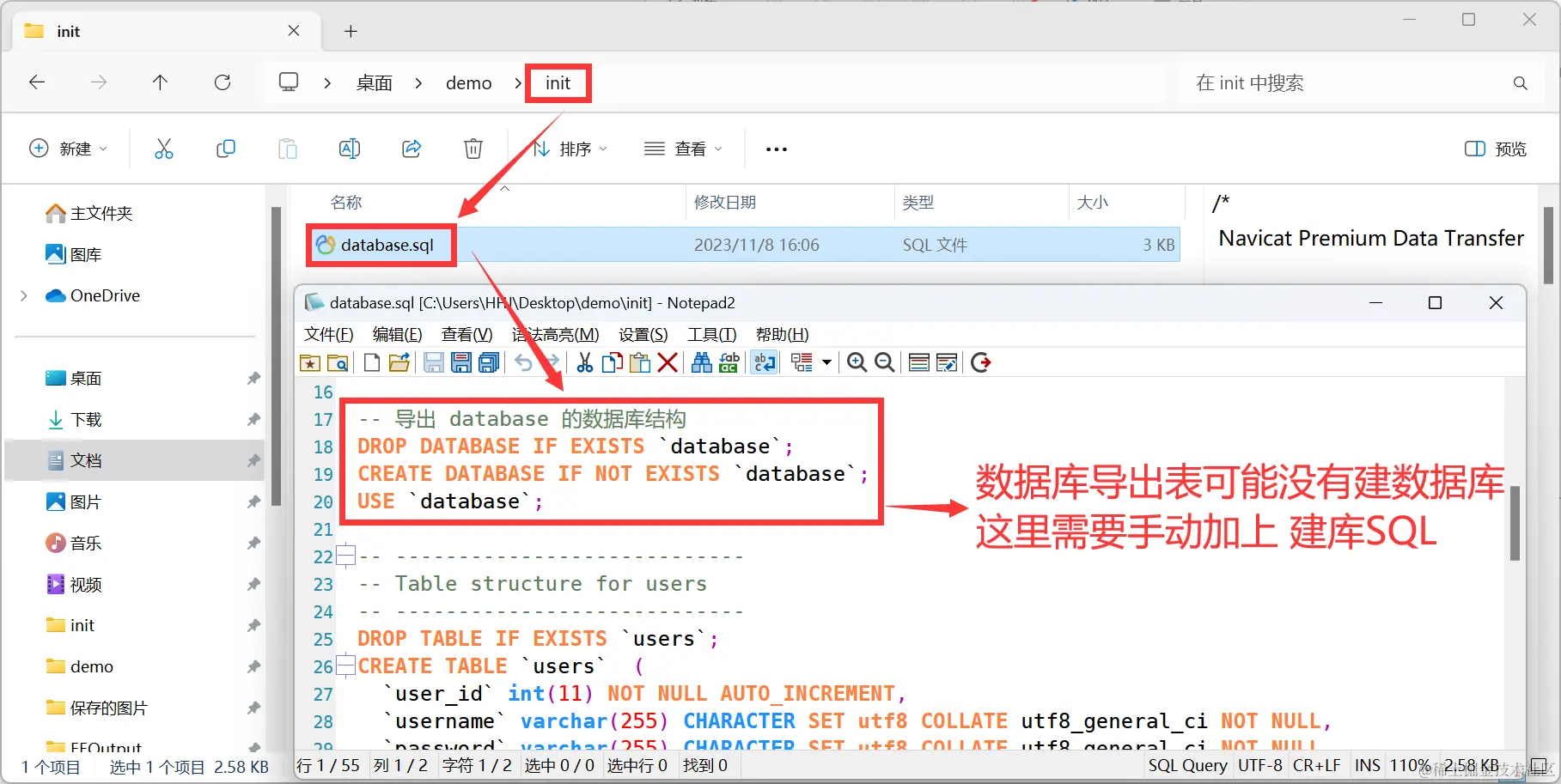Refresh the Explorer folder view
This screenshot has height=784, width=1561.
coord(223,82)
